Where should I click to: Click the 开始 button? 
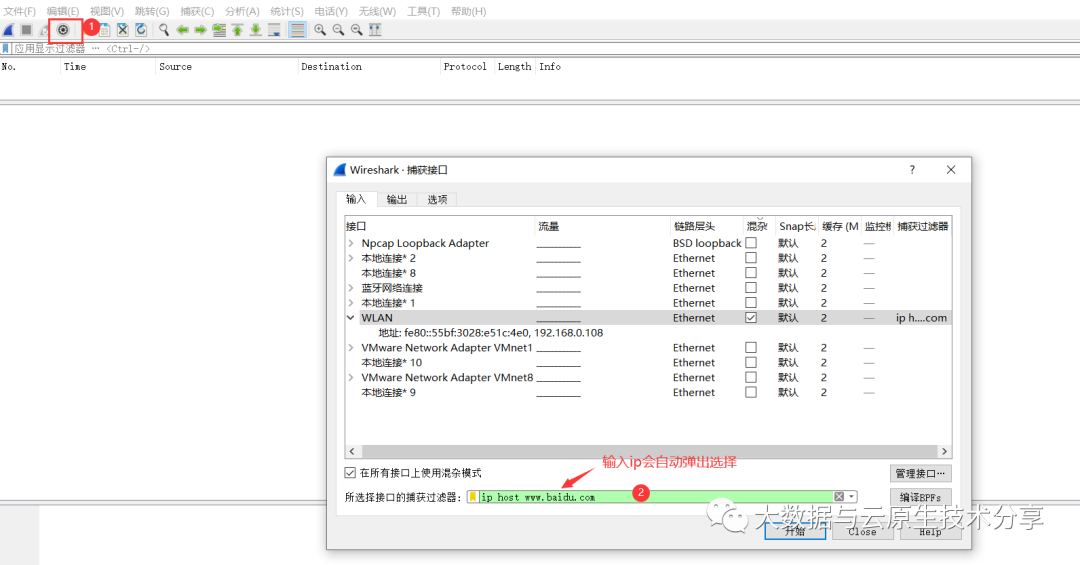[x=795, y=531]
